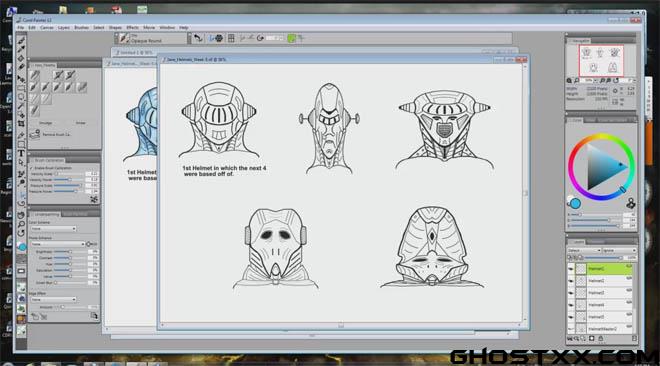
Task: Click the main color swatch in toolbox
Action: [x=22, y=247]
